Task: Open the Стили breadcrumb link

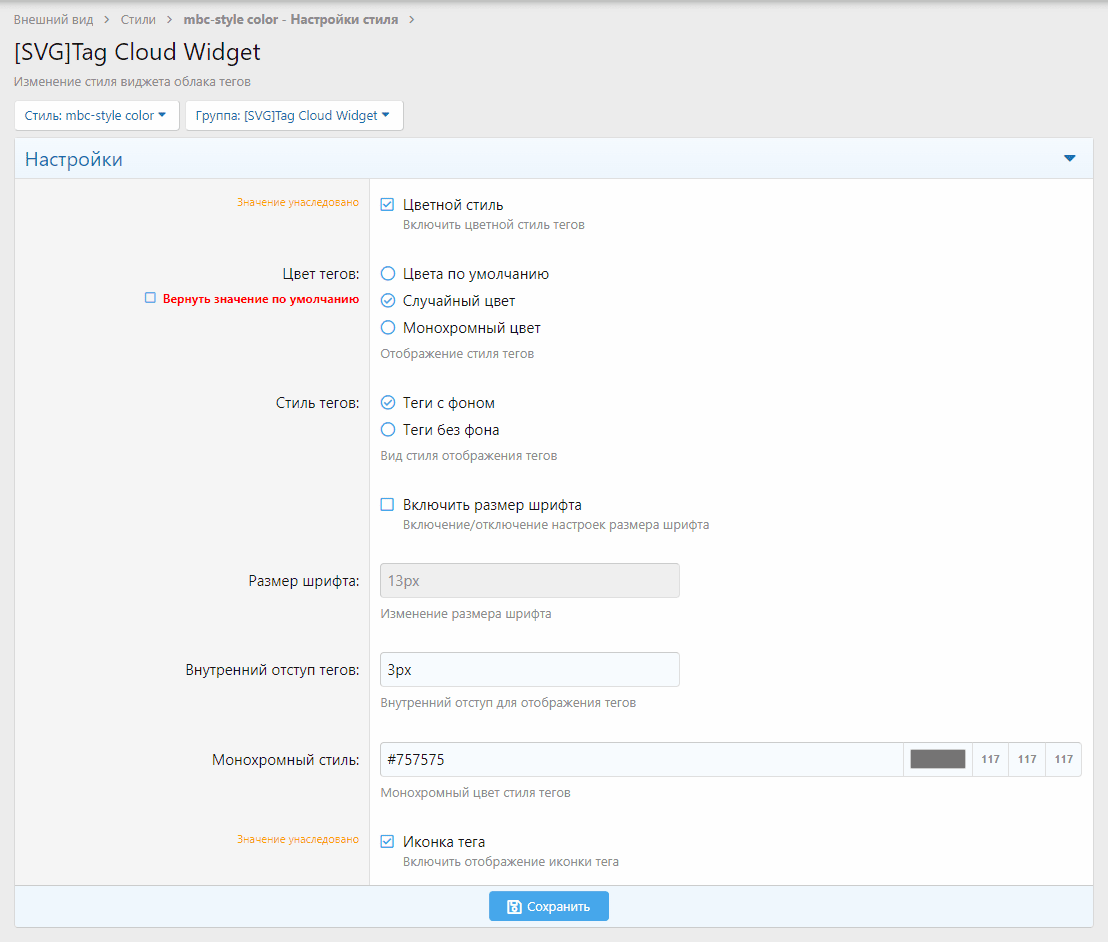Action: 138,20
